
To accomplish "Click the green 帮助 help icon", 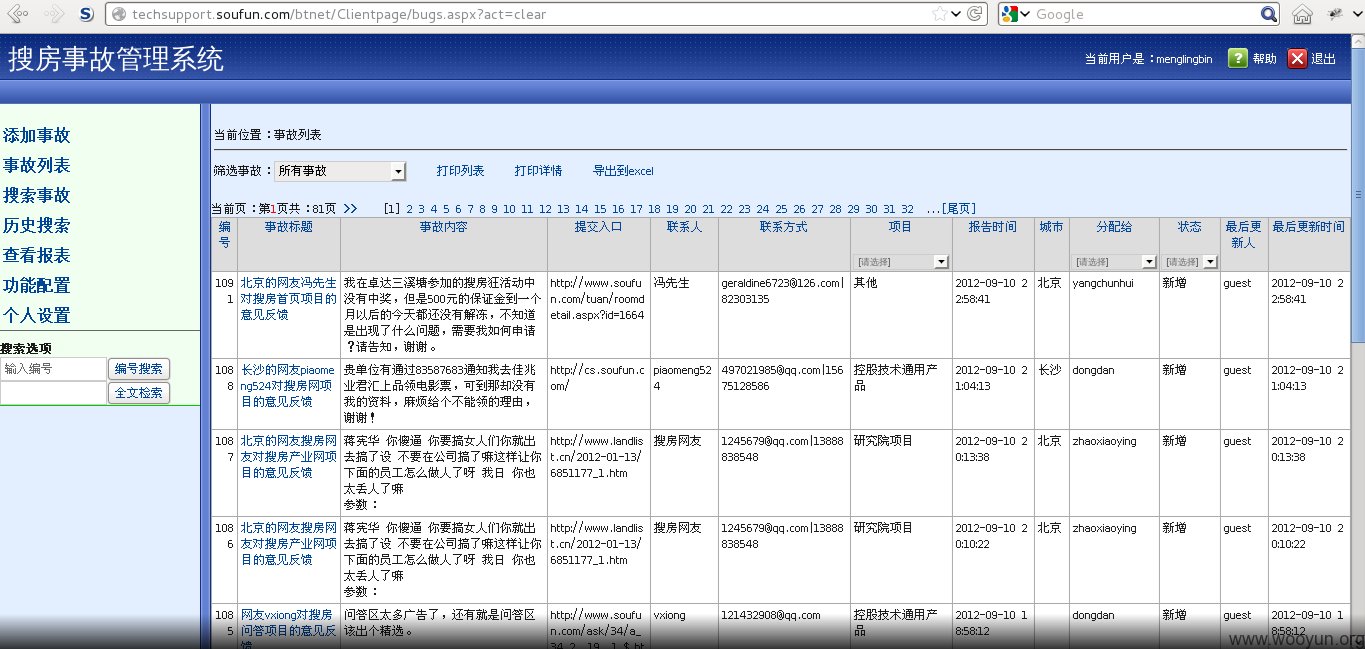I will pos(1238,58).
